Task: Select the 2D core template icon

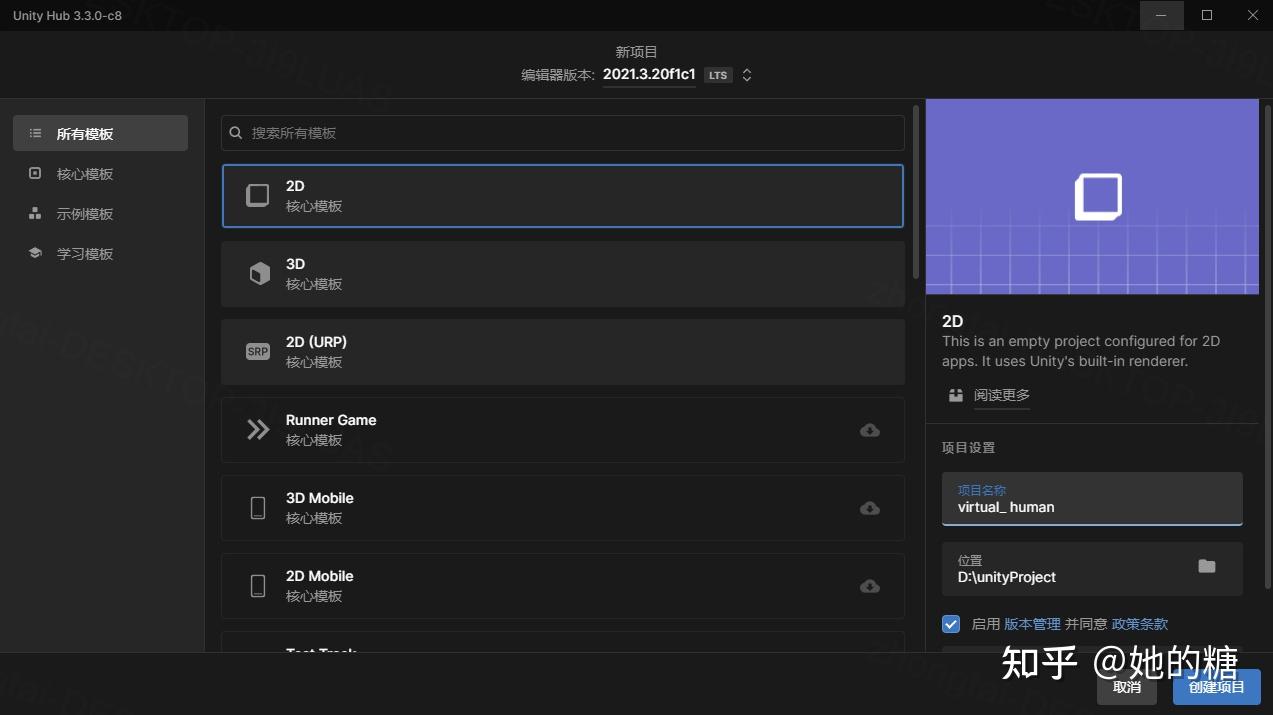Action: click(257, 195)
